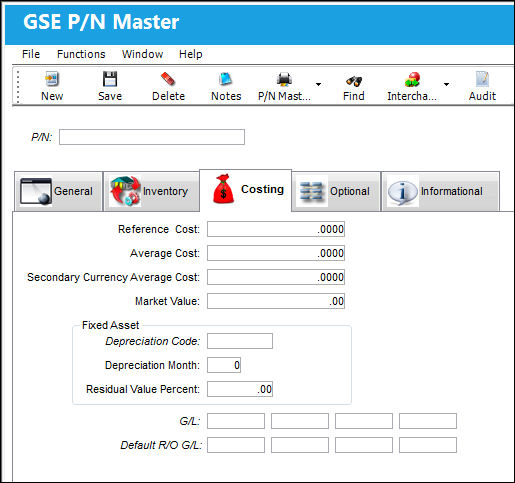Click the Average Cost field
Screen dimensions: 515x483
pyautogui.click(x=276, y=253)
